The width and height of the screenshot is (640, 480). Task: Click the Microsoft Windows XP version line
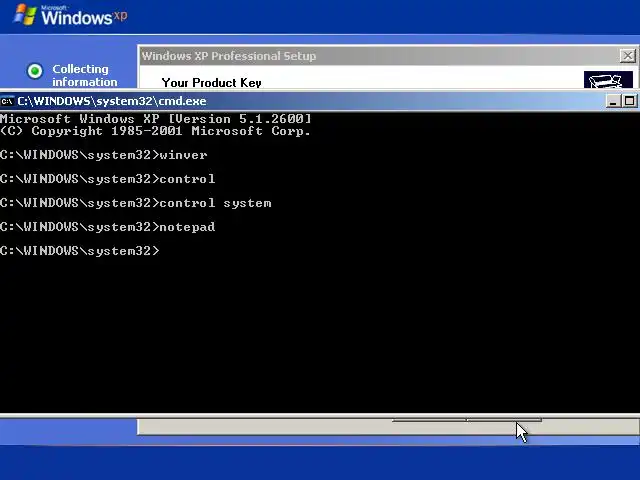coord(156,119)
